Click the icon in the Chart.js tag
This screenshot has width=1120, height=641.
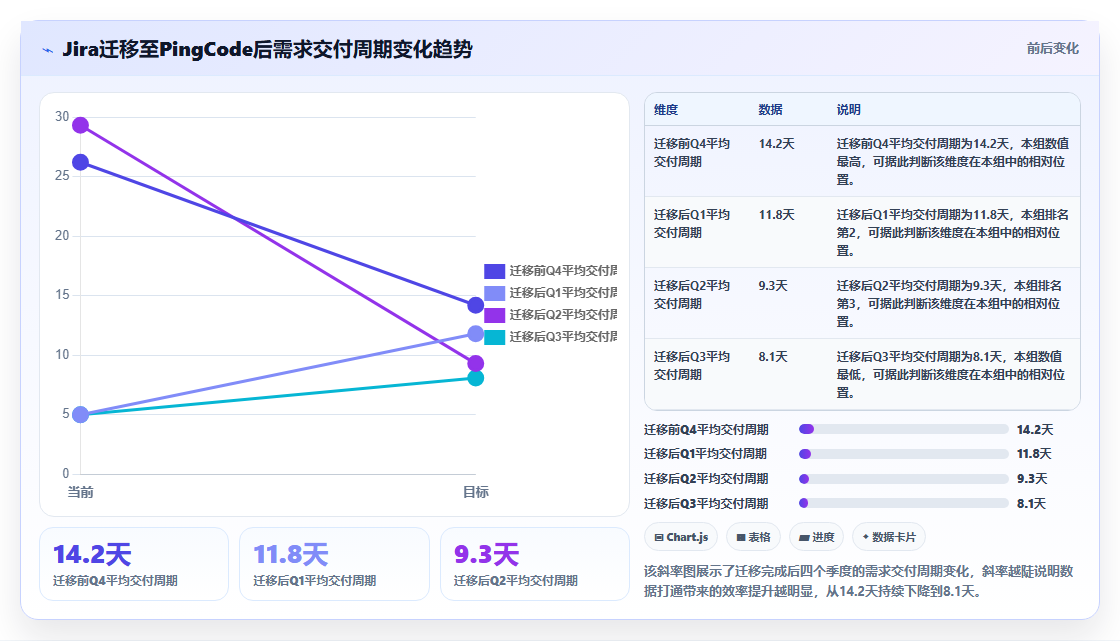(659, 537)
